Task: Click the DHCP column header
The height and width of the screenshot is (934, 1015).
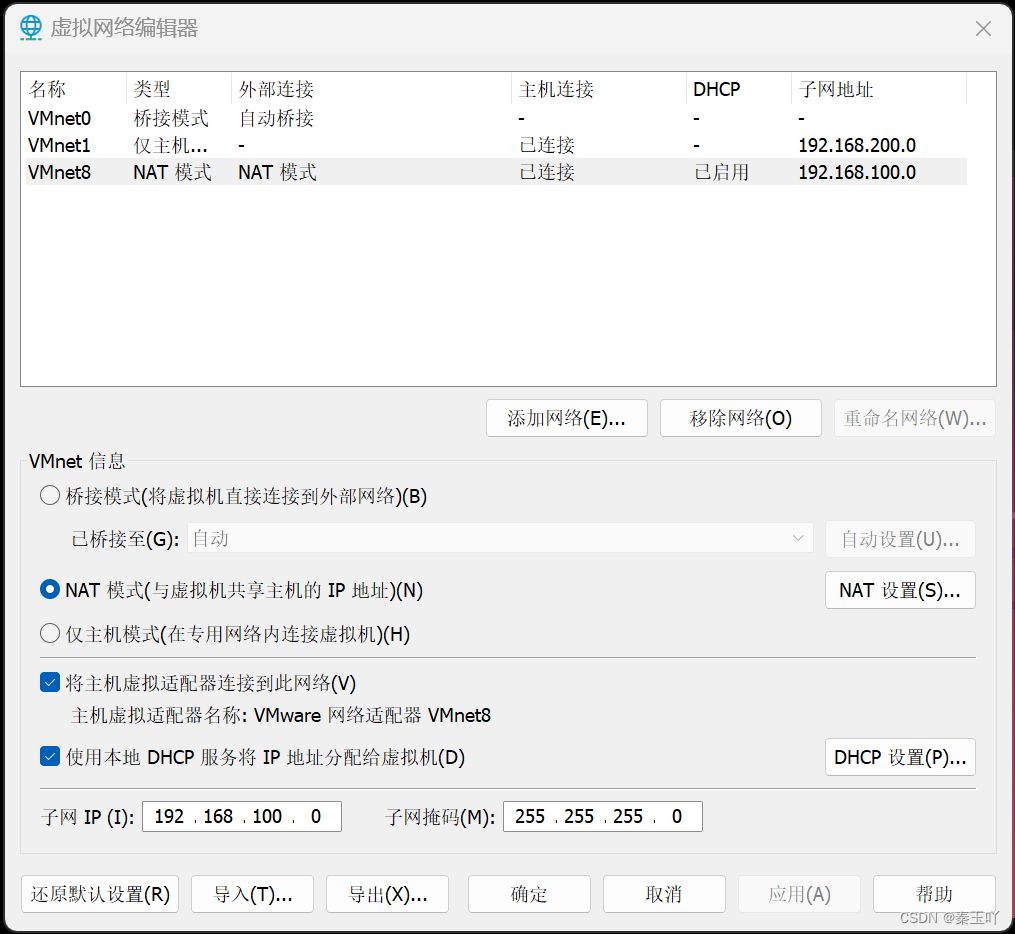Action: 739,89
